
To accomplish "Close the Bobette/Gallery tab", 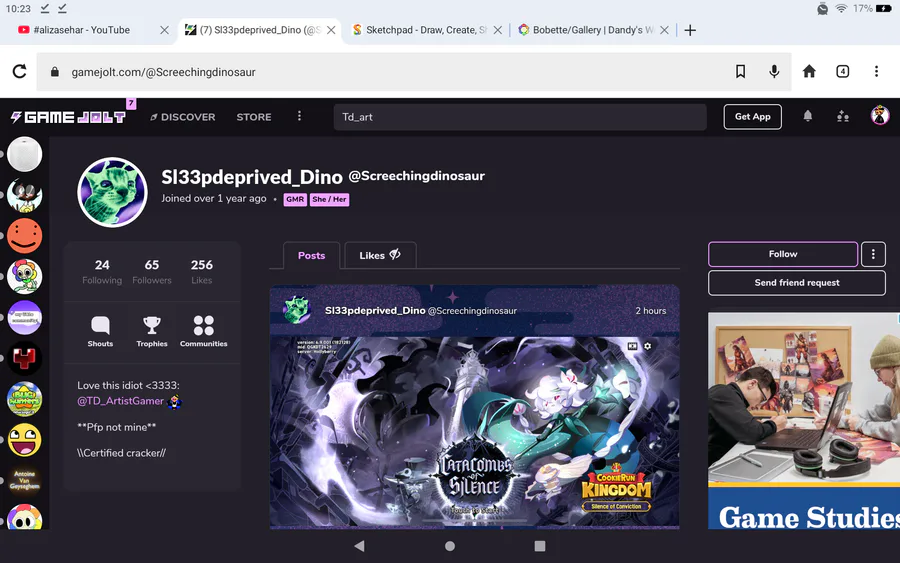I will [664, 30].
